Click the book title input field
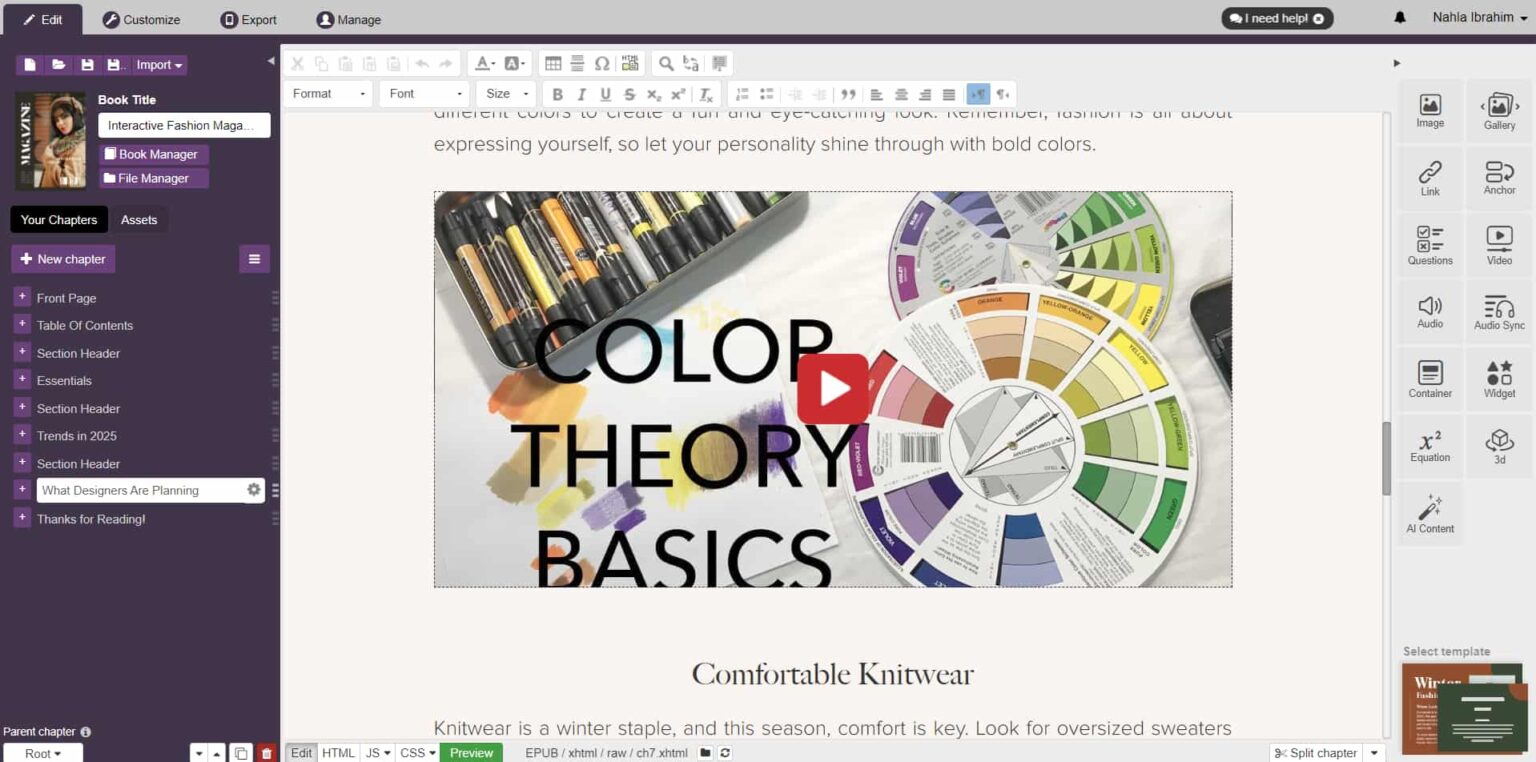Viewport: 1536px width, 762px height. coord(184,125)
